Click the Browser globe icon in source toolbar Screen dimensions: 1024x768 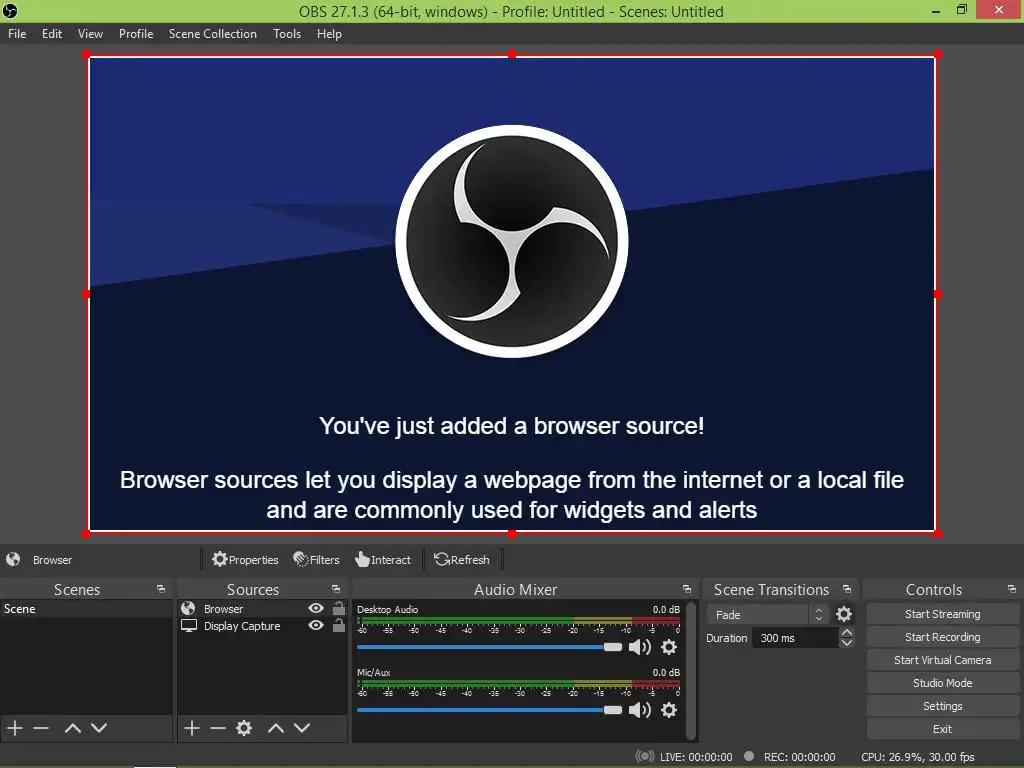click(13, 560)
